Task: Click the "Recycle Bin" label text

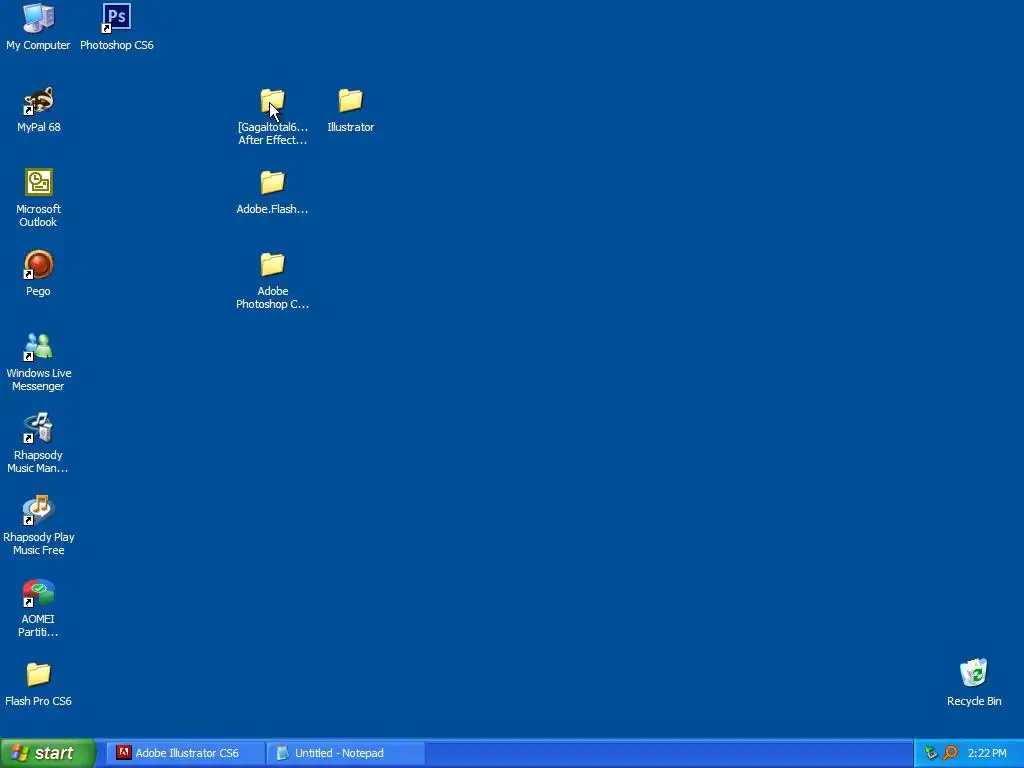Action: tap(974, 701)
